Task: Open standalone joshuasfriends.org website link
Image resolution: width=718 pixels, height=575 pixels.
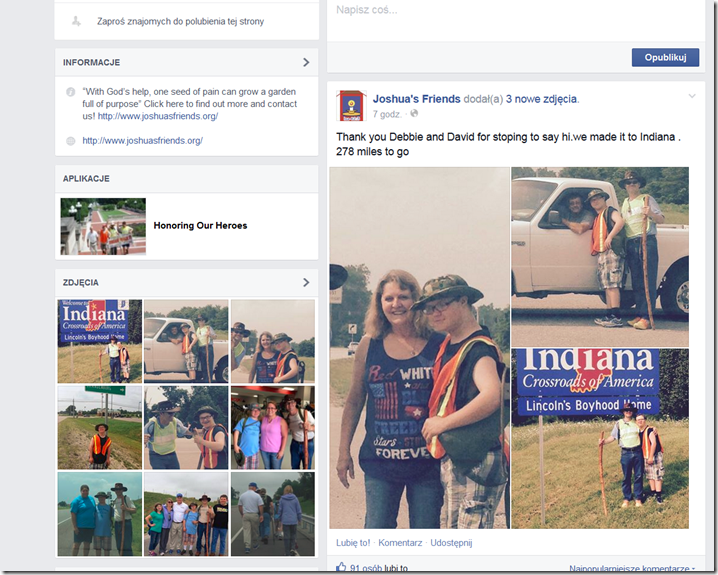Action: tap(142, 141)
